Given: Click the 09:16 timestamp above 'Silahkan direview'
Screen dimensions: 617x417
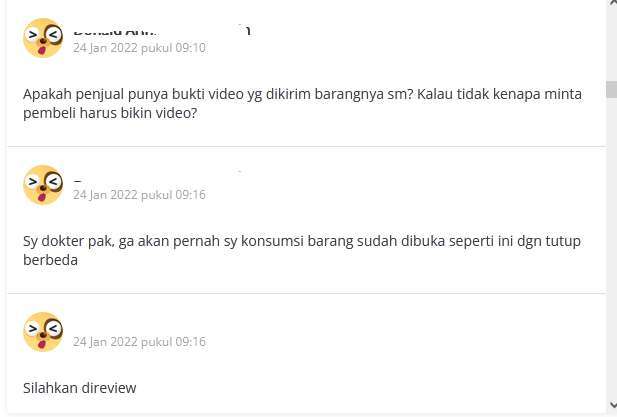Looking at the screenshot, I should click(139, 341).
